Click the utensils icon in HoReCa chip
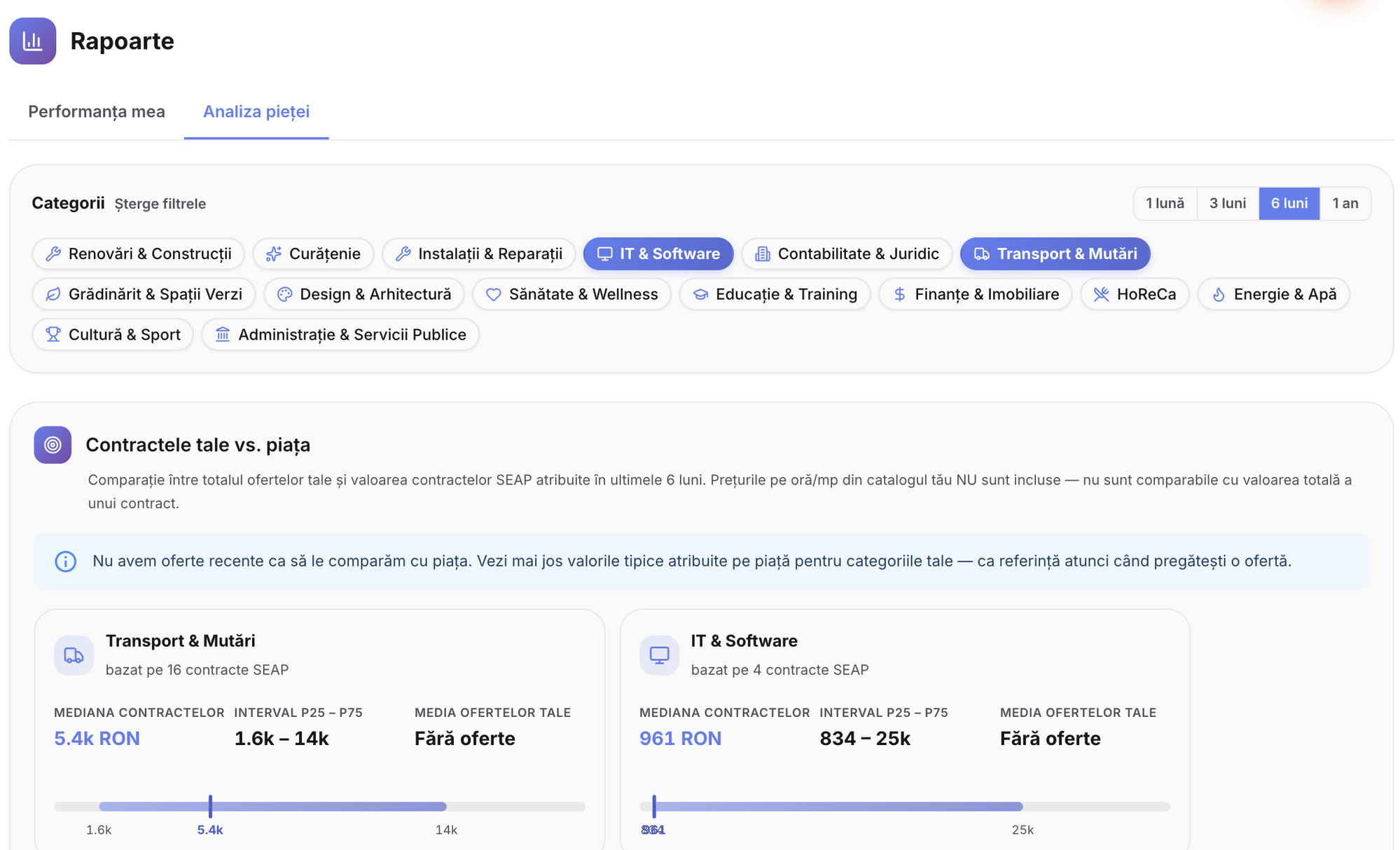 pos(1102,295)
